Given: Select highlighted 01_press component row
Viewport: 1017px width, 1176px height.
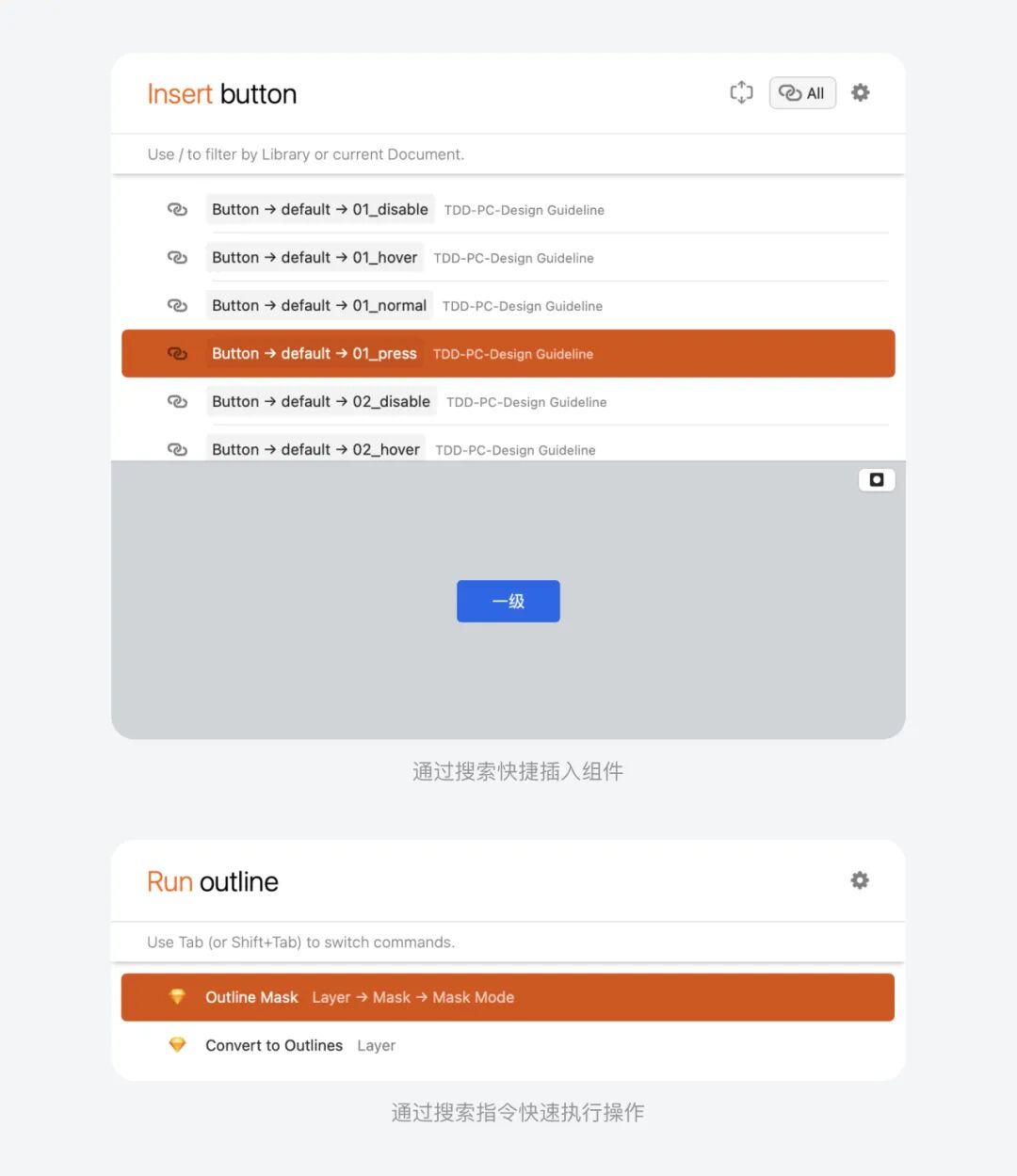Looking at the screenshot, I should click(x=508, y=353).
